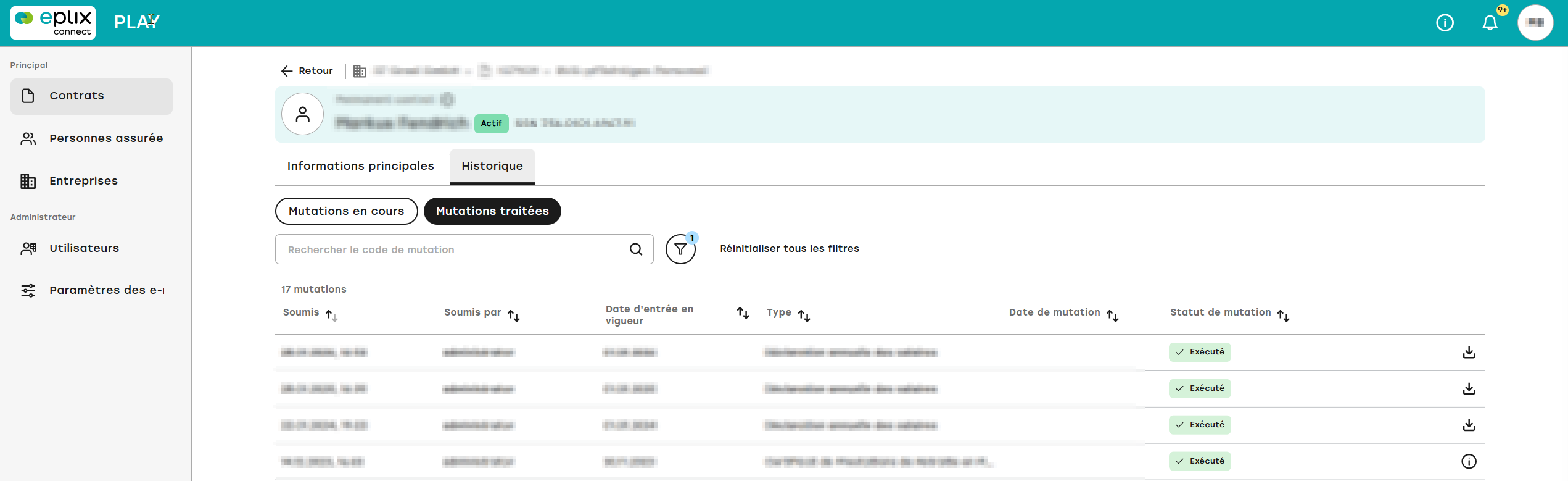
Task: Click the Actif status badge
Action: (x=491, y=123)
